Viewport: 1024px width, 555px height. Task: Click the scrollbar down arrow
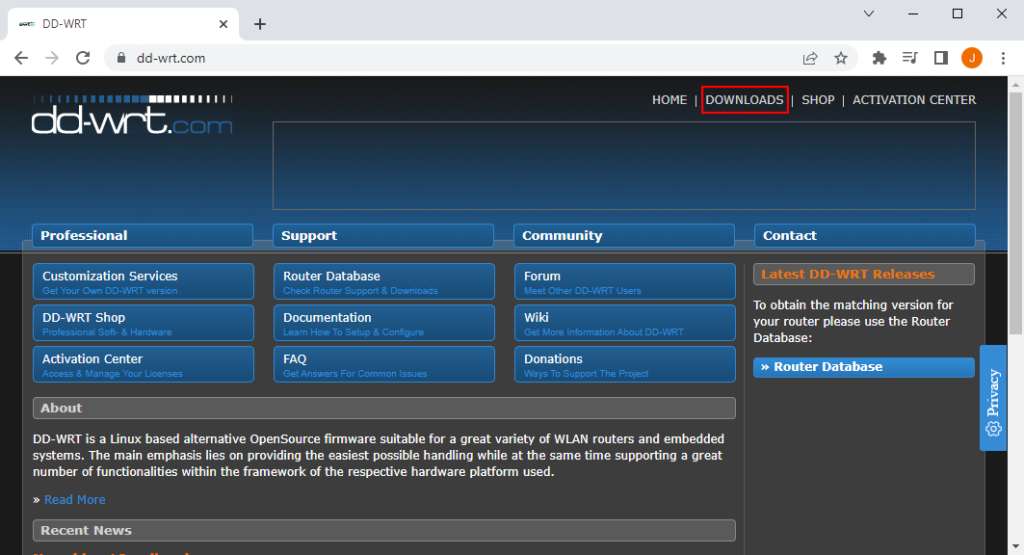pyautogui.click(x=1016, y=546)
